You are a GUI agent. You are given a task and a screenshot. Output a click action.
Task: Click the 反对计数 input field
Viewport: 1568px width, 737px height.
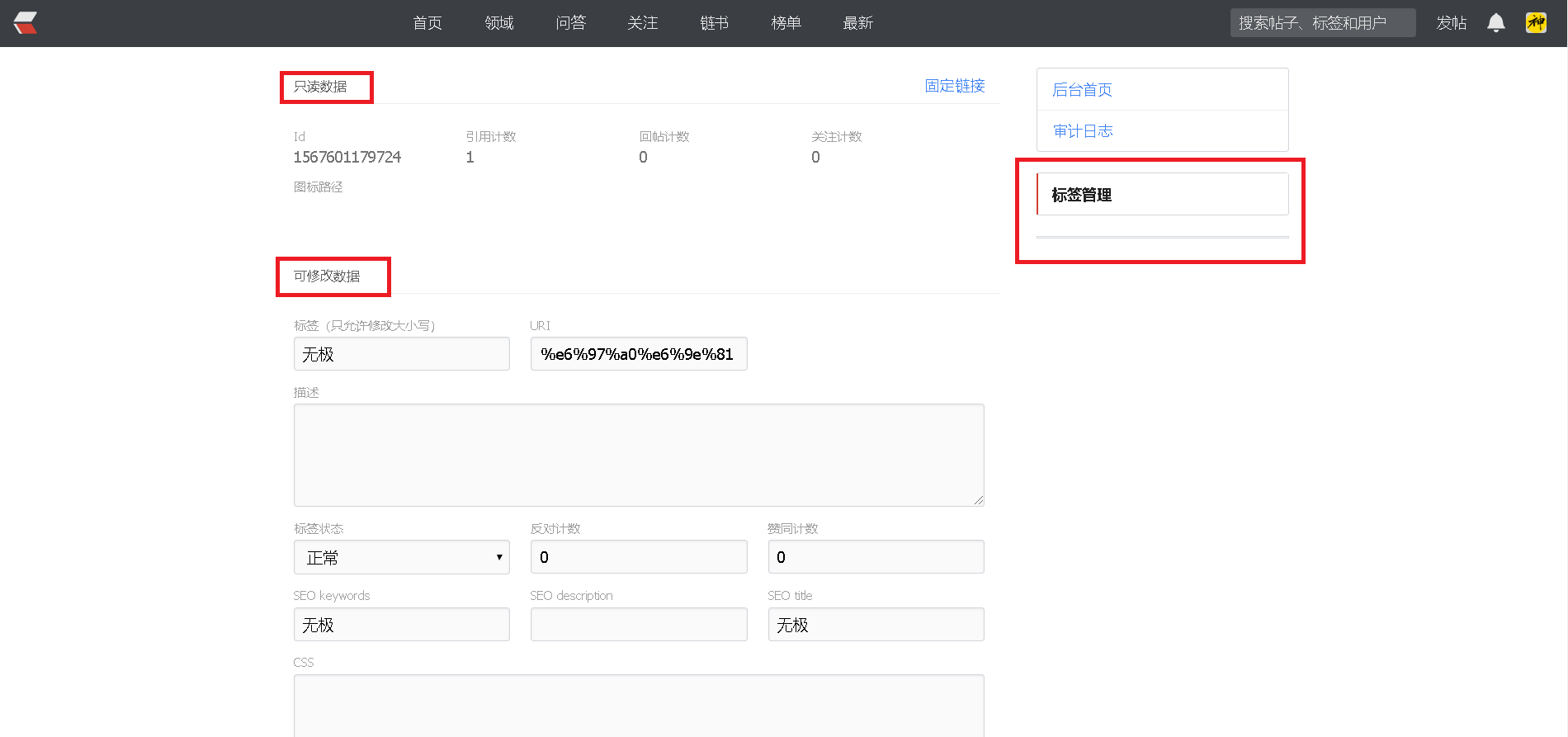[639, 557]
